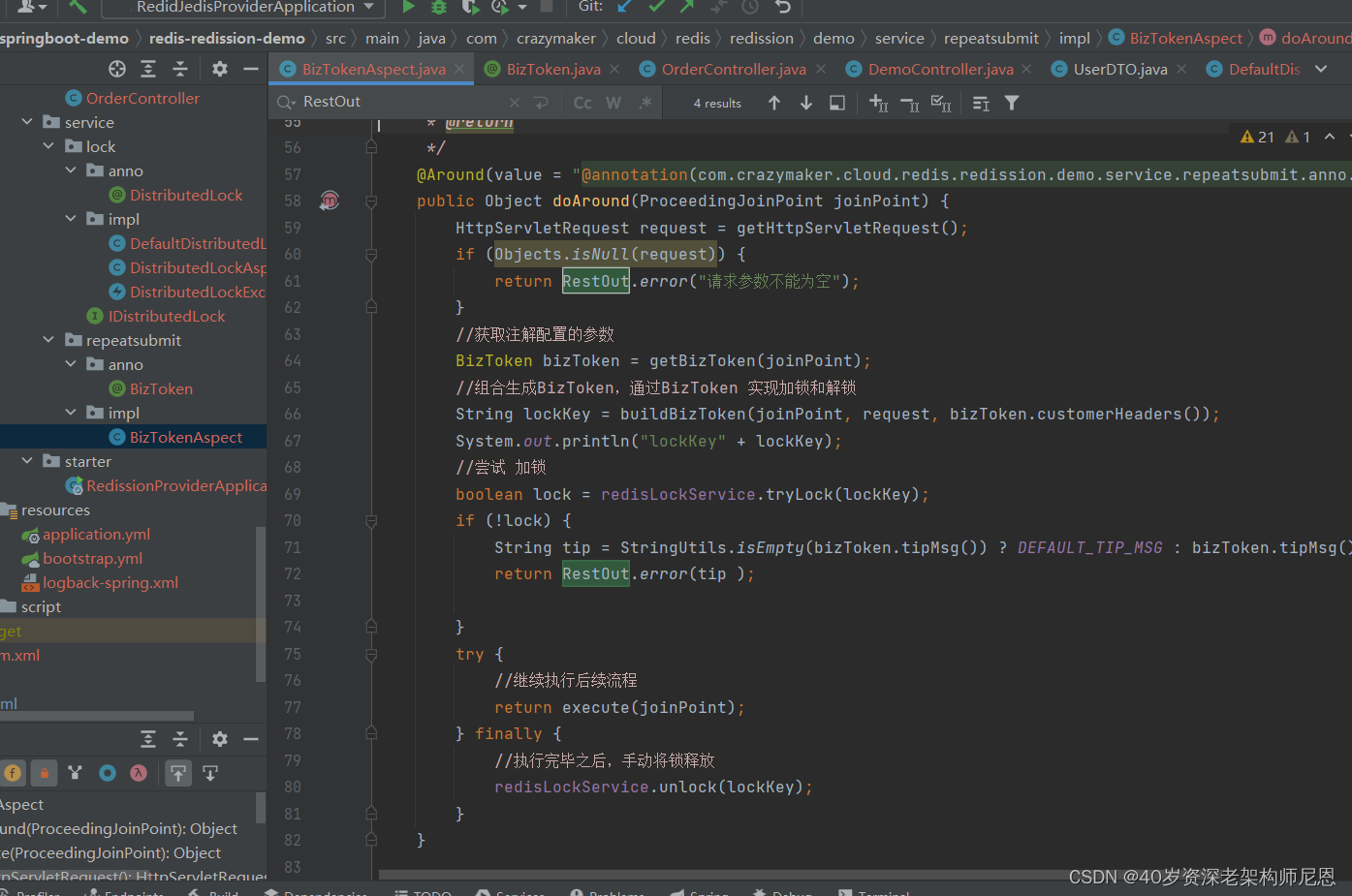Click the debugger gutter icon at line 58
The height and width of the screenshot is (896, 1352).
pyautogui.click(x=330, y=201)
